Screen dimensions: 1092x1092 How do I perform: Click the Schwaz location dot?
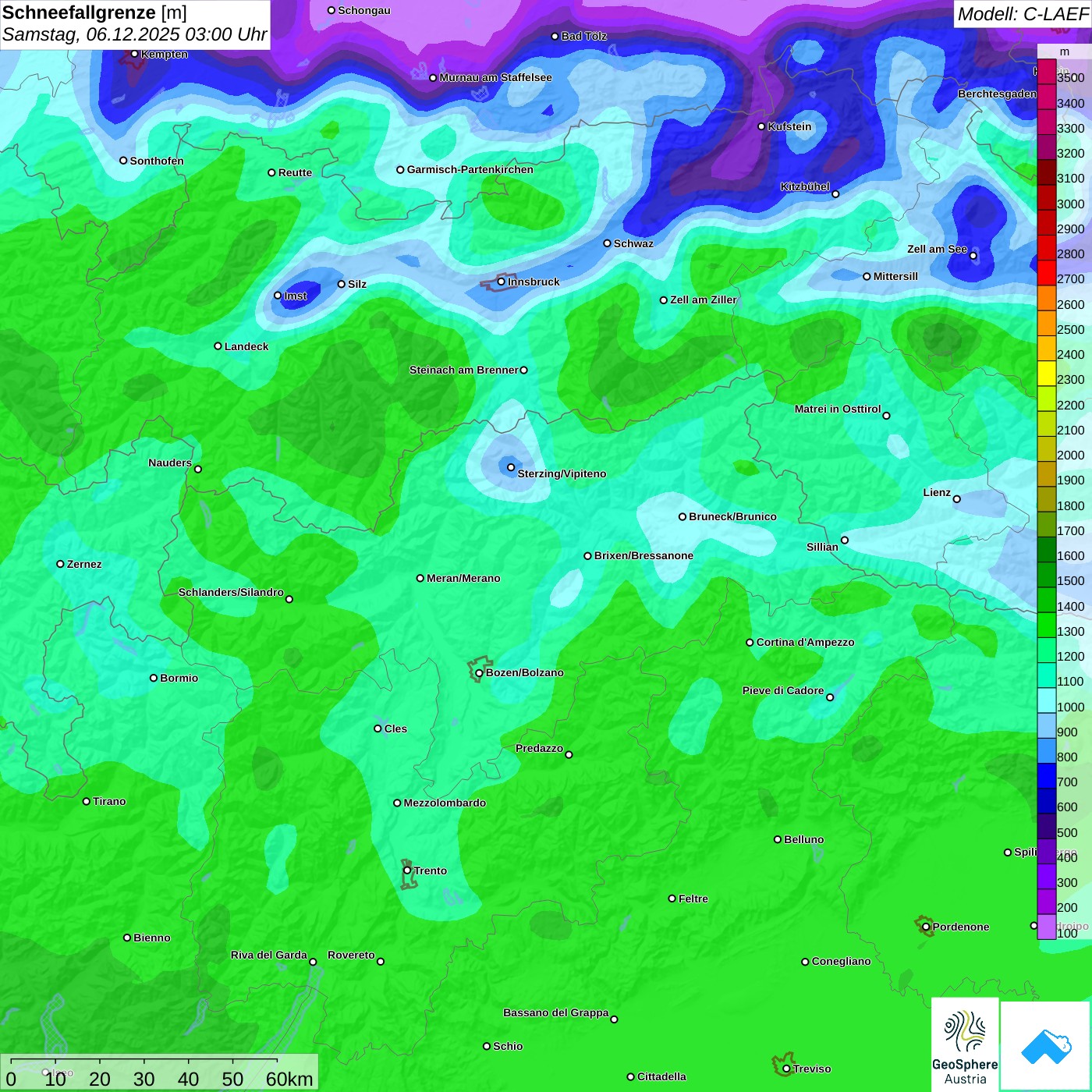(x=608, y=243)
